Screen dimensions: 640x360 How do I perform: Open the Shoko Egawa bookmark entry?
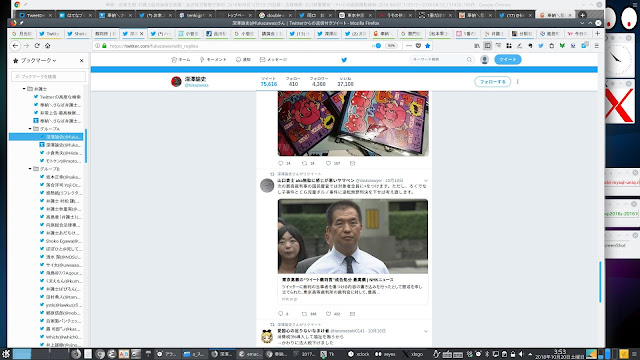61,241
